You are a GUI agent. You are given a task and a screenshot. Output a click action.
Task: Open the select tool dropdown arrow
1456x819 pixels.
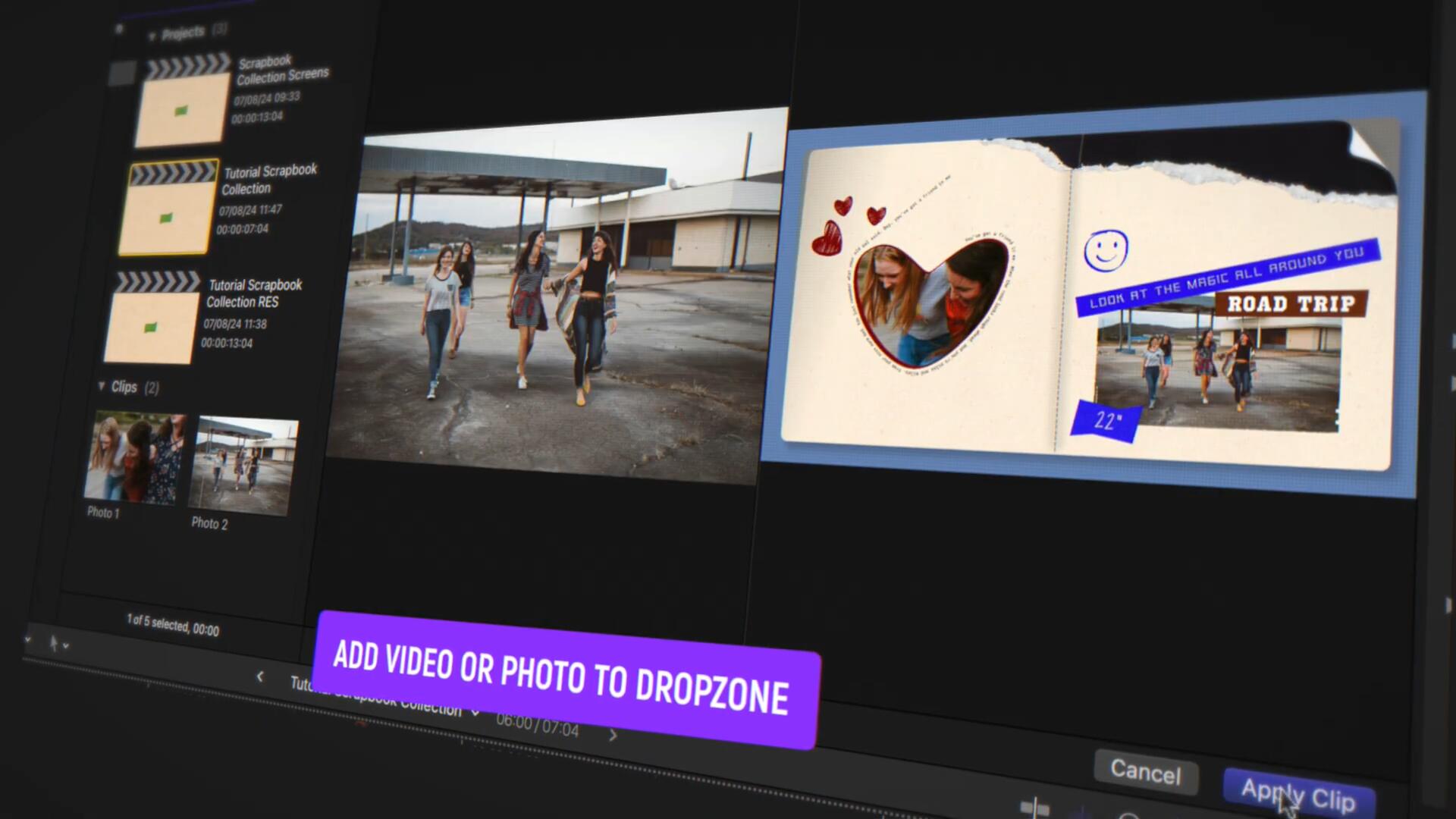point(67,646)
